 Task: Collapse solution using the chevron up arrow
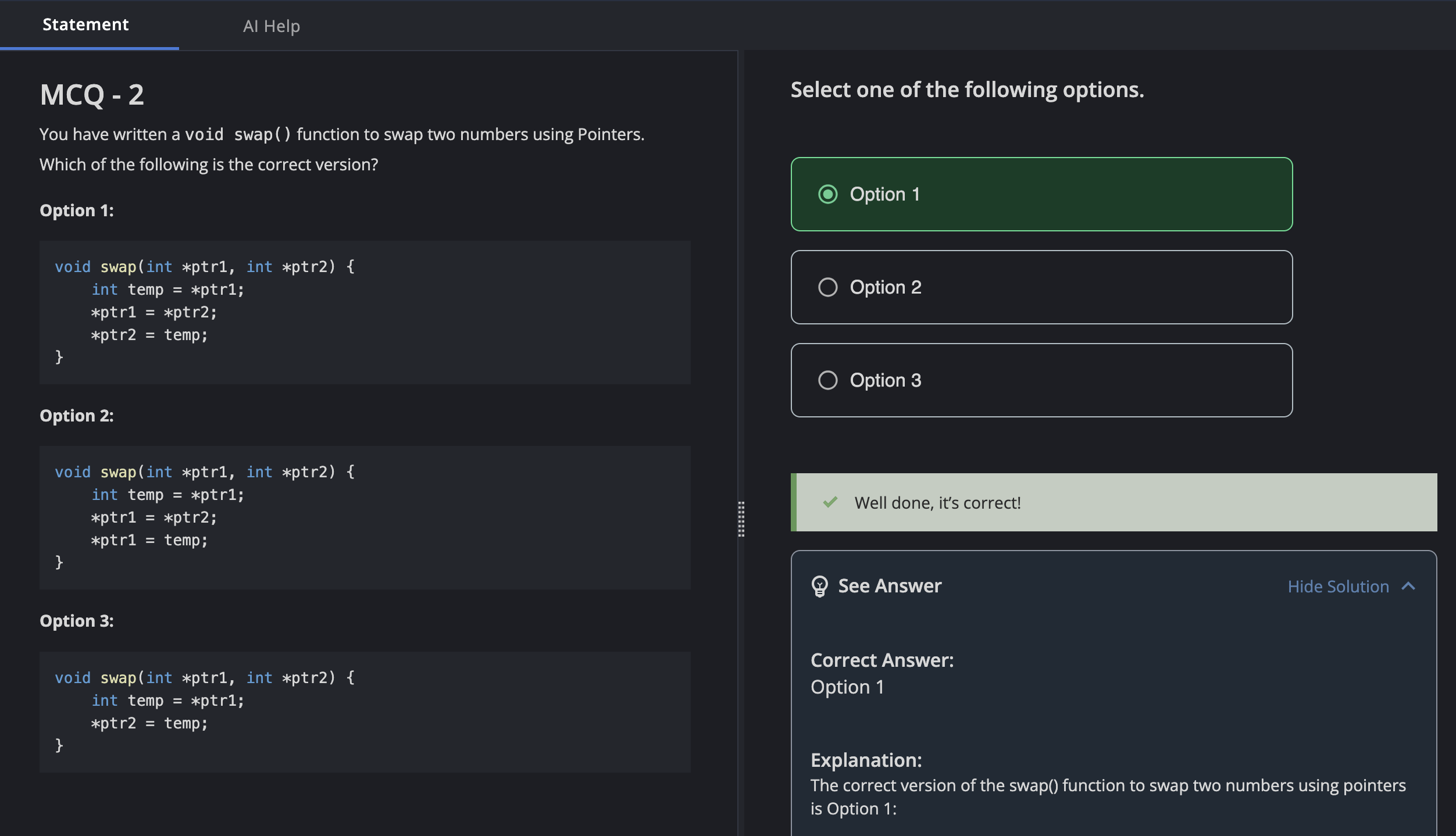[1408, 586]
